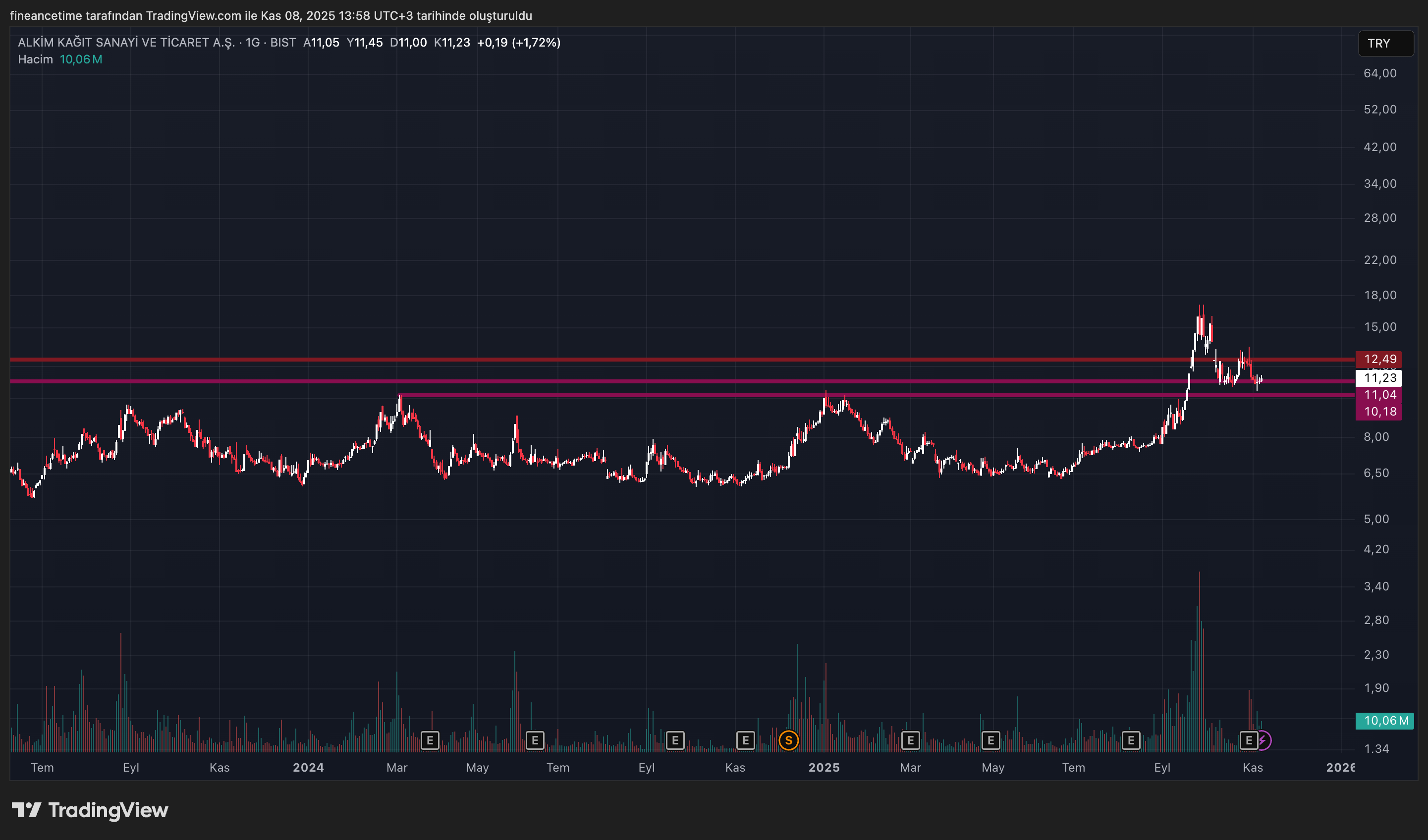Click the 2025 label on the time axis

(824, 768)
